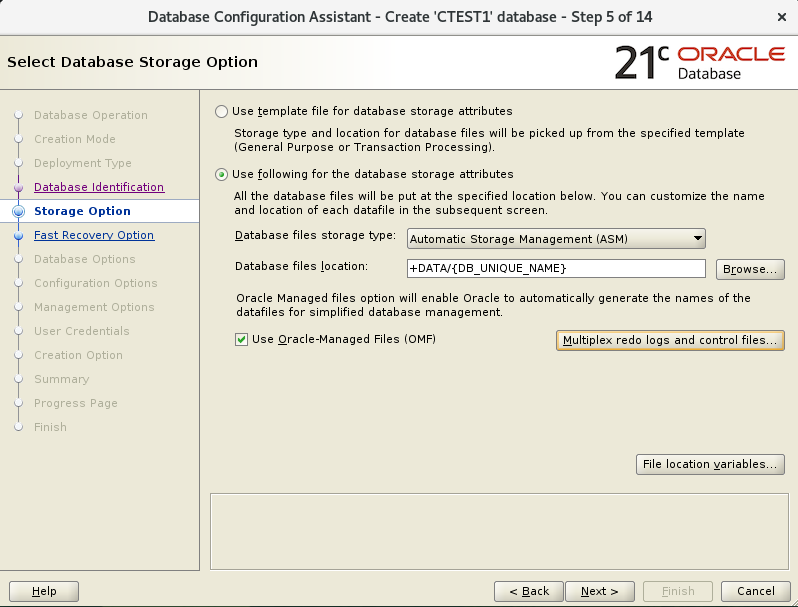The image size is (798, 607).
Task: Click the Deployment Type step label
Action: tap(82, 163)
